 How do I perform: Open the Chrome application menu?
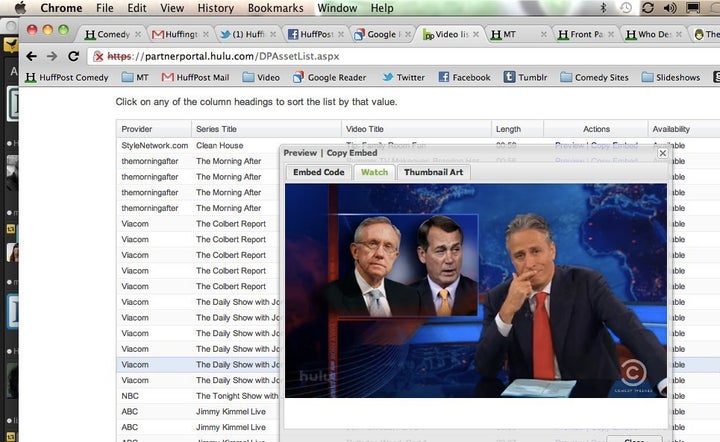click(x=61, y=8)
